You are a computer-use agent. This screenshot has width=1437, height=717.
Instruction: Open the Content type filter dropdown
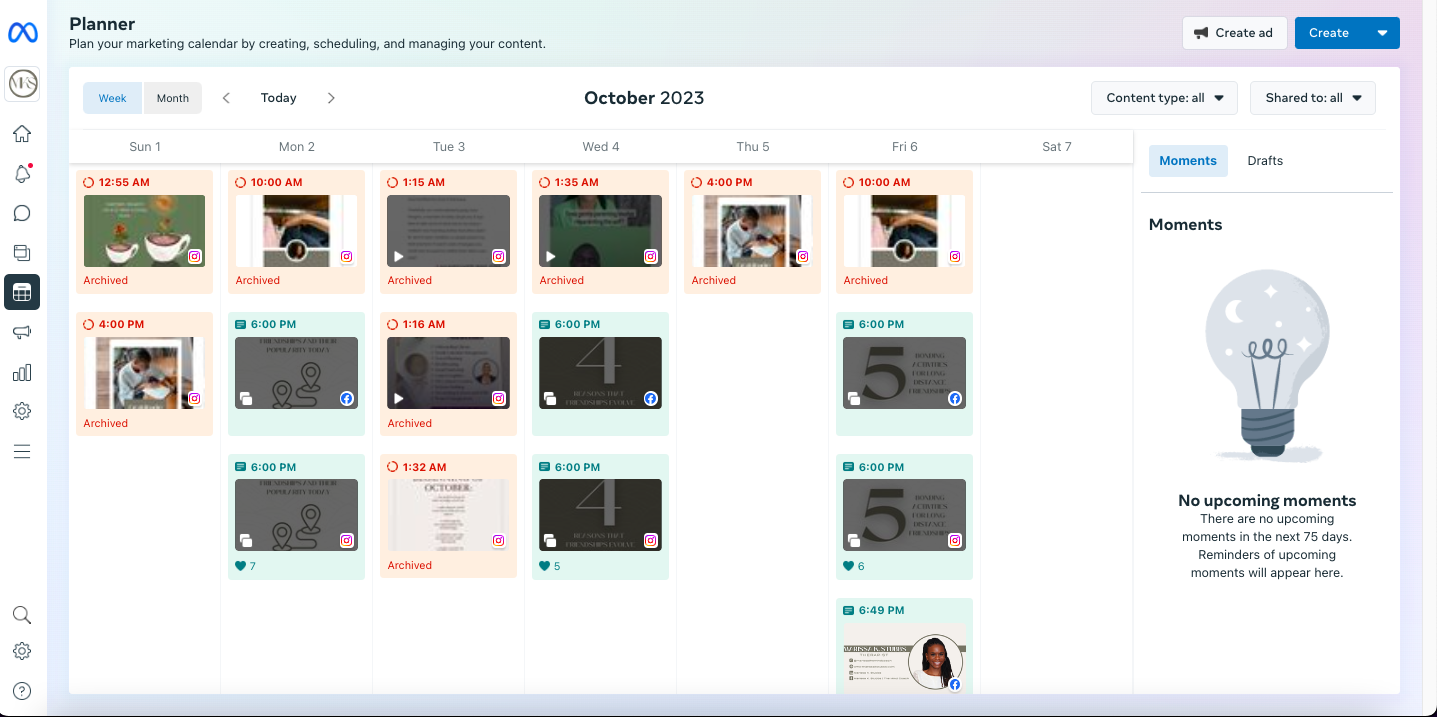point(1164,97)
